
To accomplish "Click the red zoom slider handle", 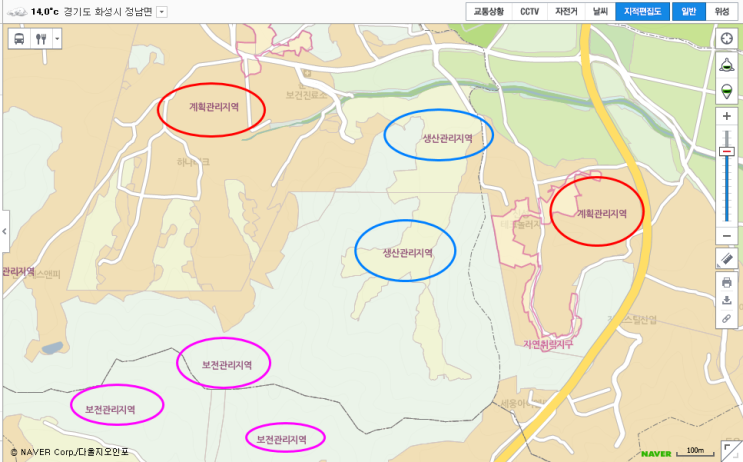I will [x=726, y=151].
